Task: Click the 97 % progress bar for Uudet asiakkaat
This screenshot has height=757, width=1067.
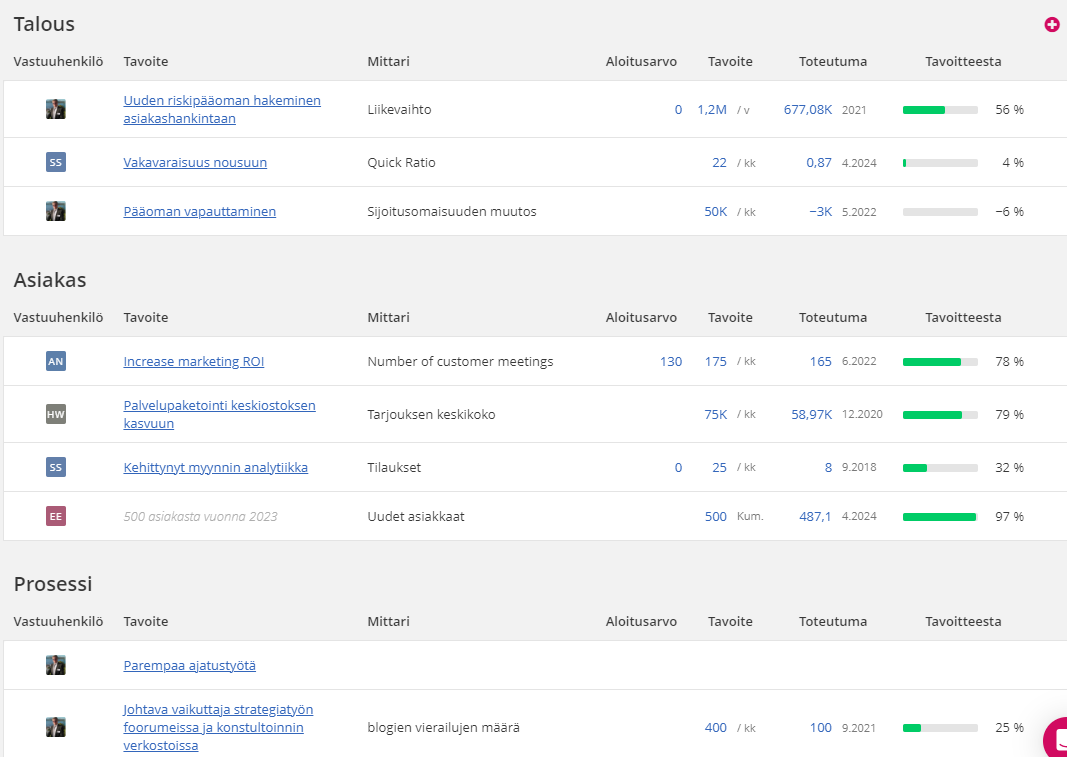Action: [940, 517]
